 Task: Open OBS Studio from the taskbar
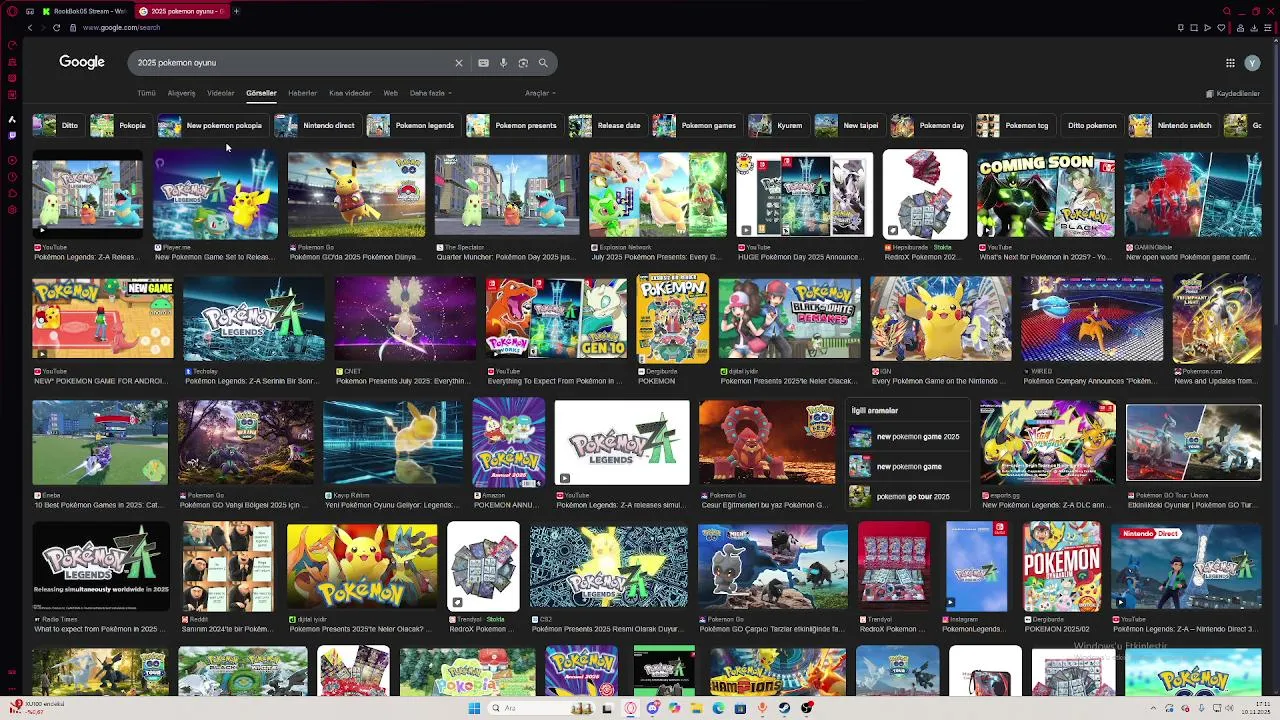point(807,708)
